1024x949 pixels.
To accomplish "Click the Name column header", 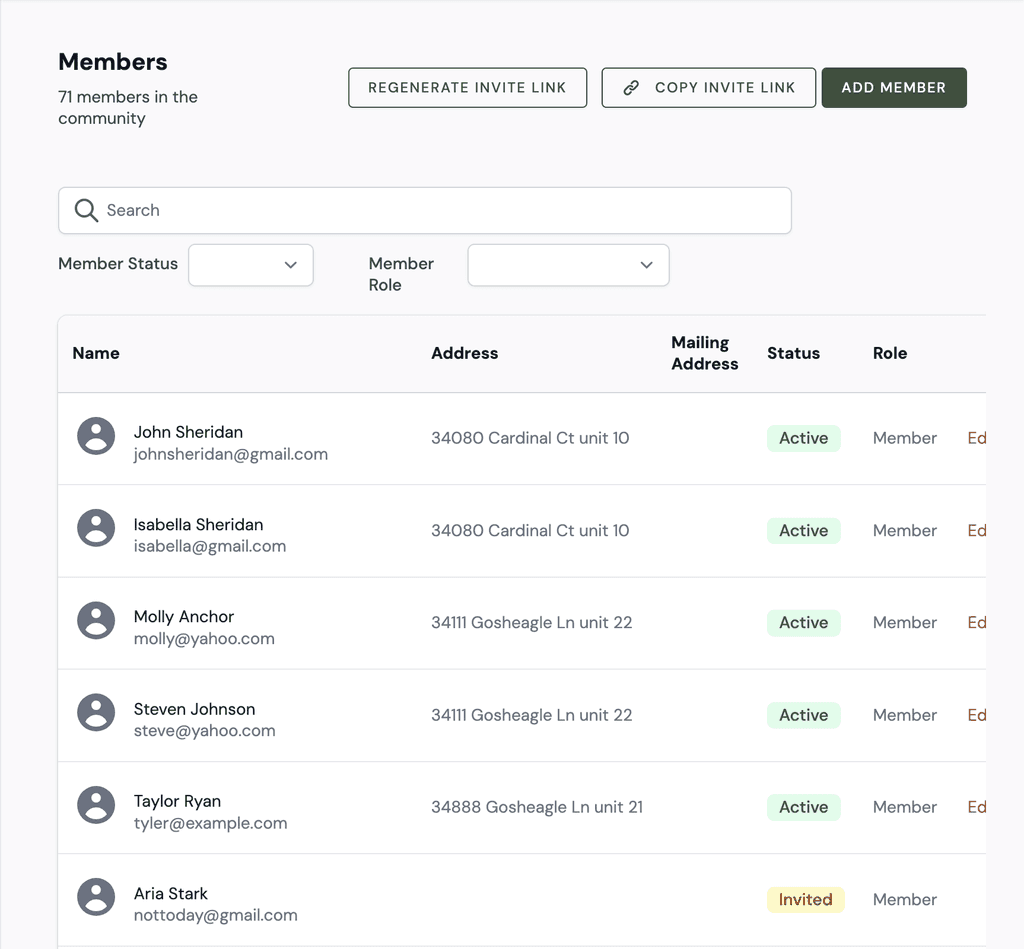I will (96, 353).
